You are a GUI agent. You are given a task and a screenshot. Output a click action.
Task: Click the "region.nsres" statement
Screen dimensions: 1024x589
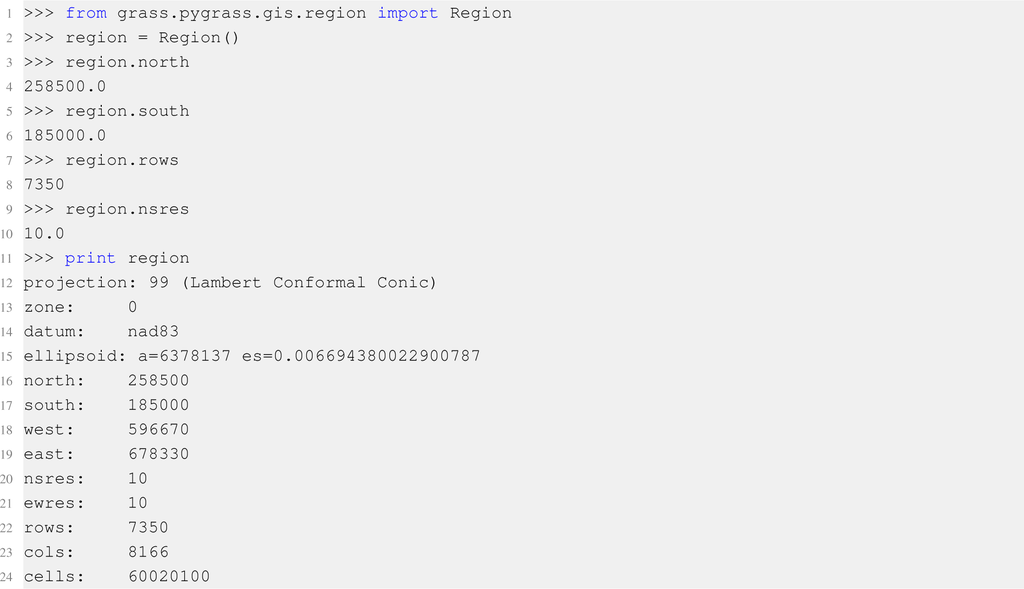[x=127, y=209]
